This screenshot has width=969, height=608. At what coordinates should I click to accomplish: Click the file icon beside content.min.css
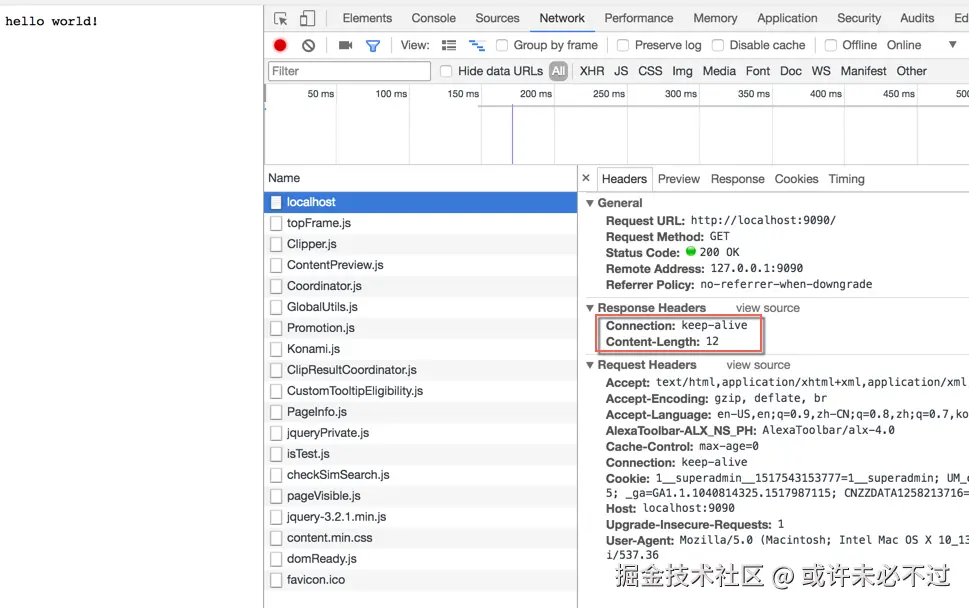pyautogui.click(x=276, y=538)
